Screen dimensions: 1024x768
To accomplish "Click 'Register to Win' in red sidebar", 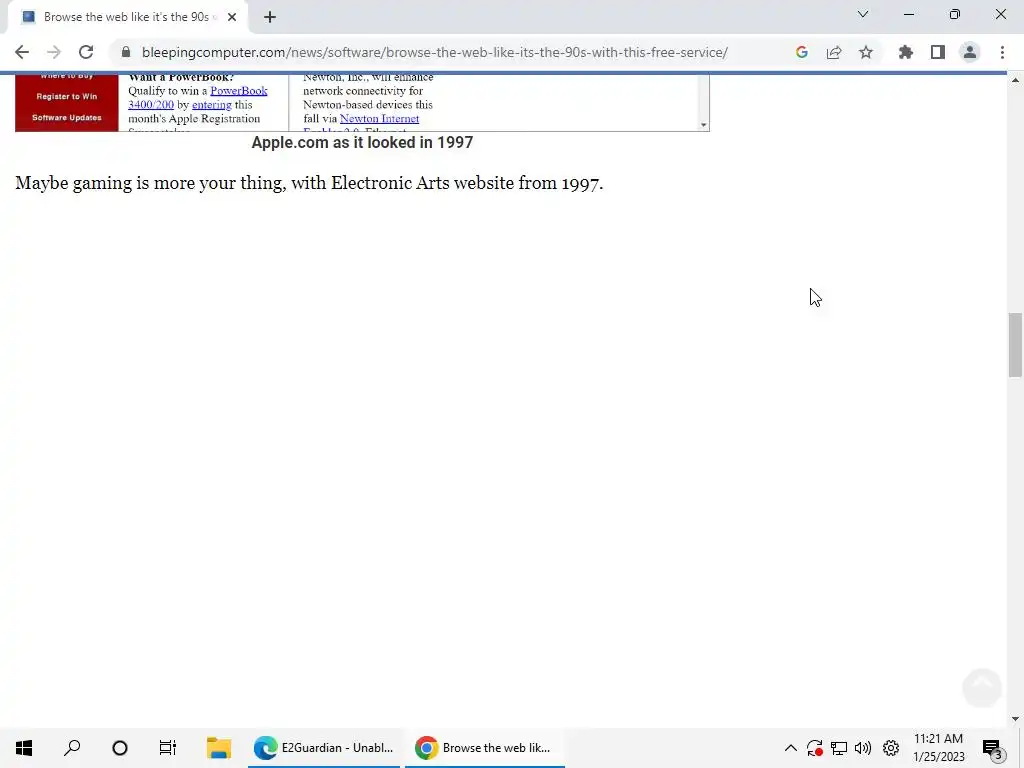I will [x=67, y=97].
